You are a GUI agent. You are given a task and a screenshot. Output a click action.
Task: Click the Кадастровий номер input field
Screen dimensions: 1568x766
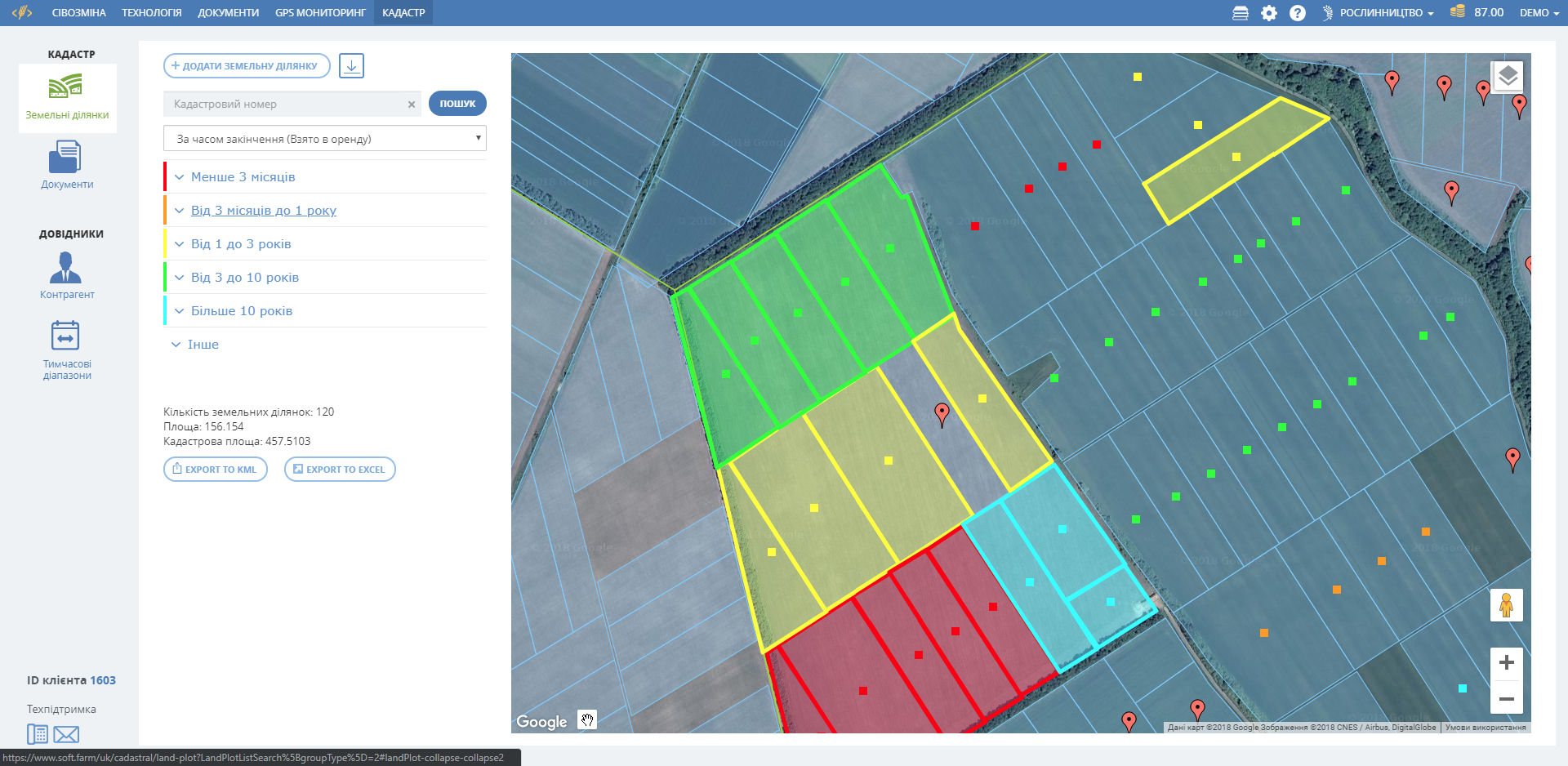pyautogui.click(x=286, y=105)
